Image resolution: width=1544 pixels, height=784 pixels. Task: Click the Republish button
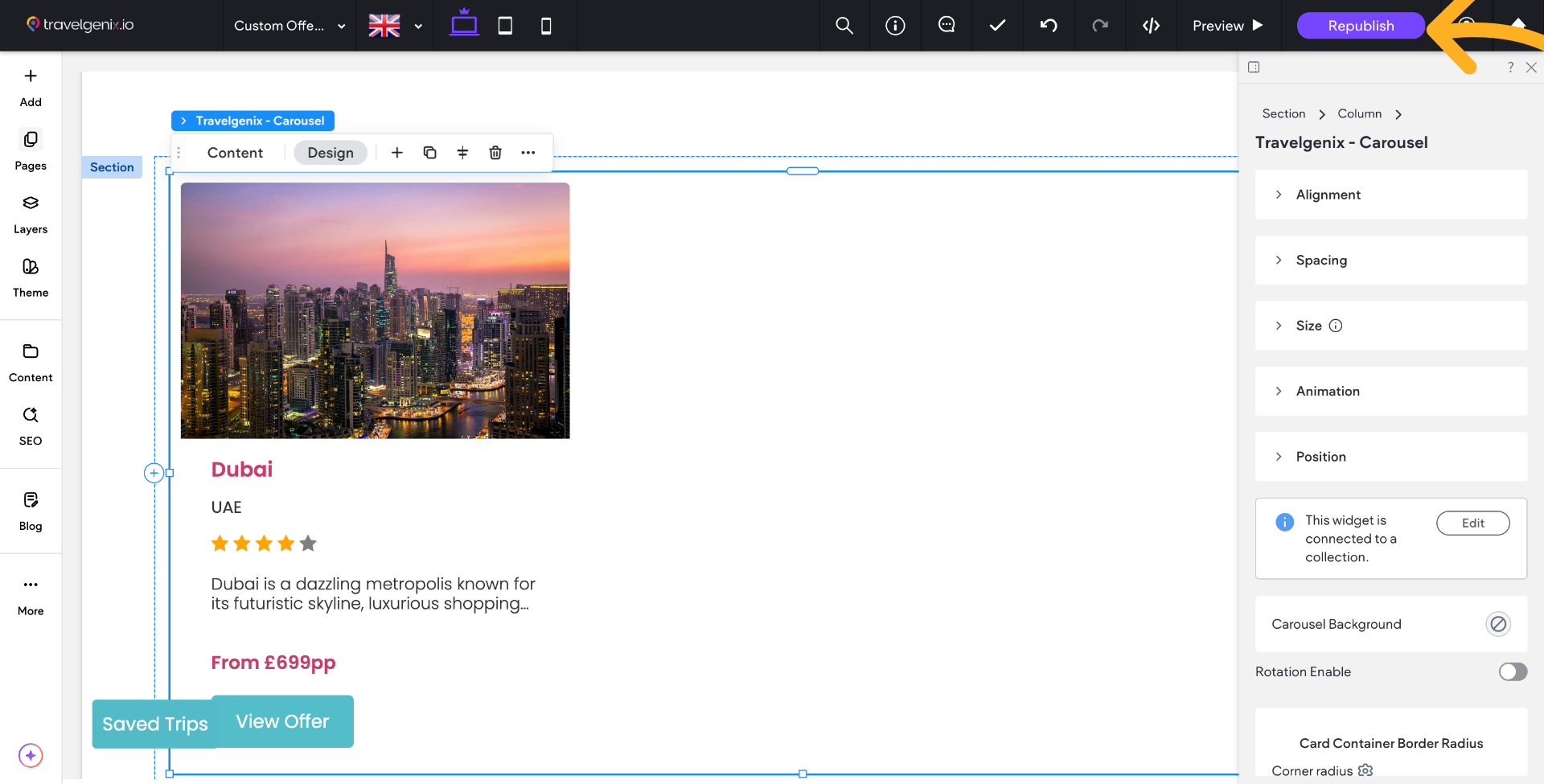point(1361,26)
